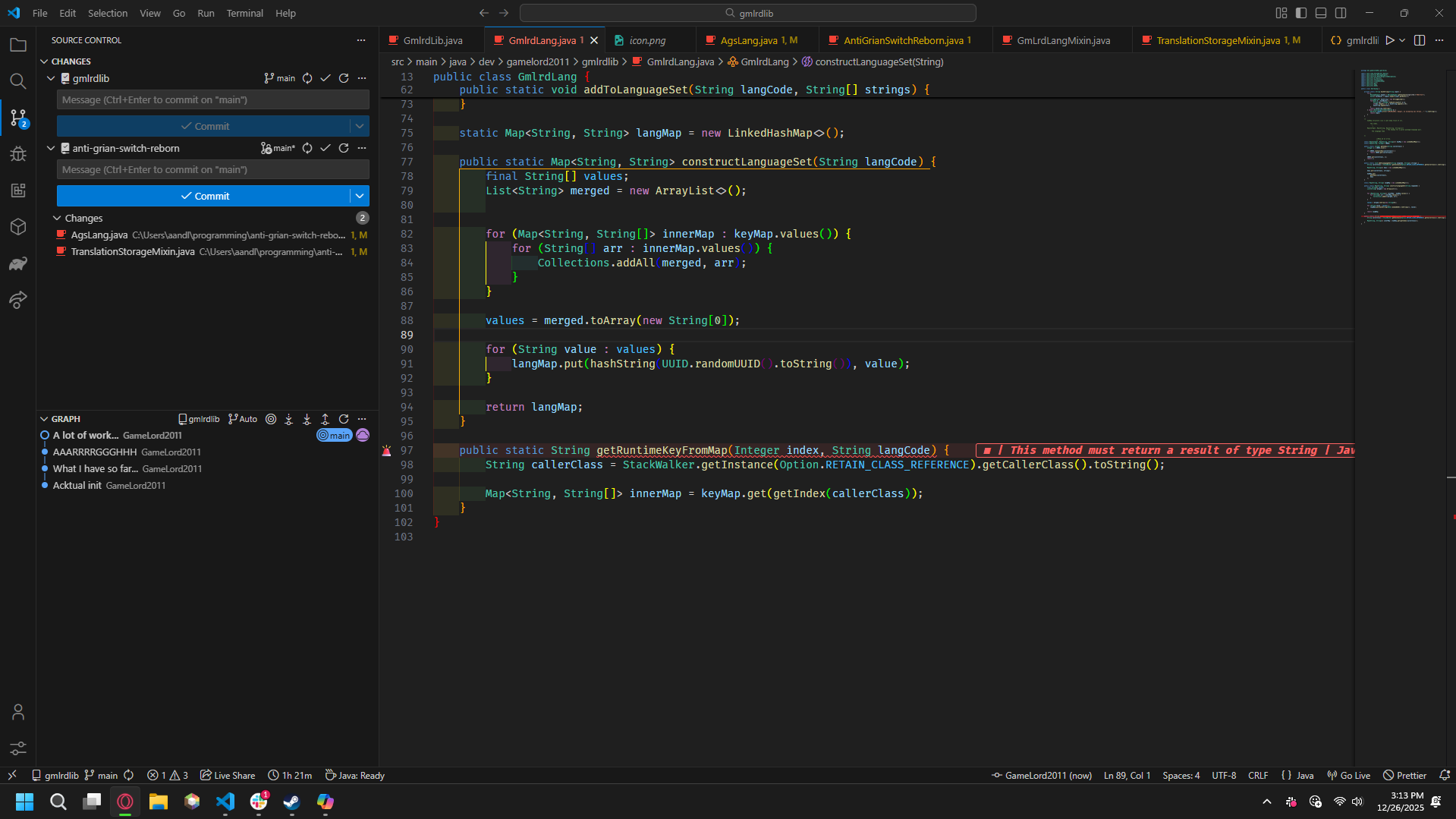Open the Extensions view in activity bar
This screenshot has width=1456, height=819.
[x=18, y=191]
